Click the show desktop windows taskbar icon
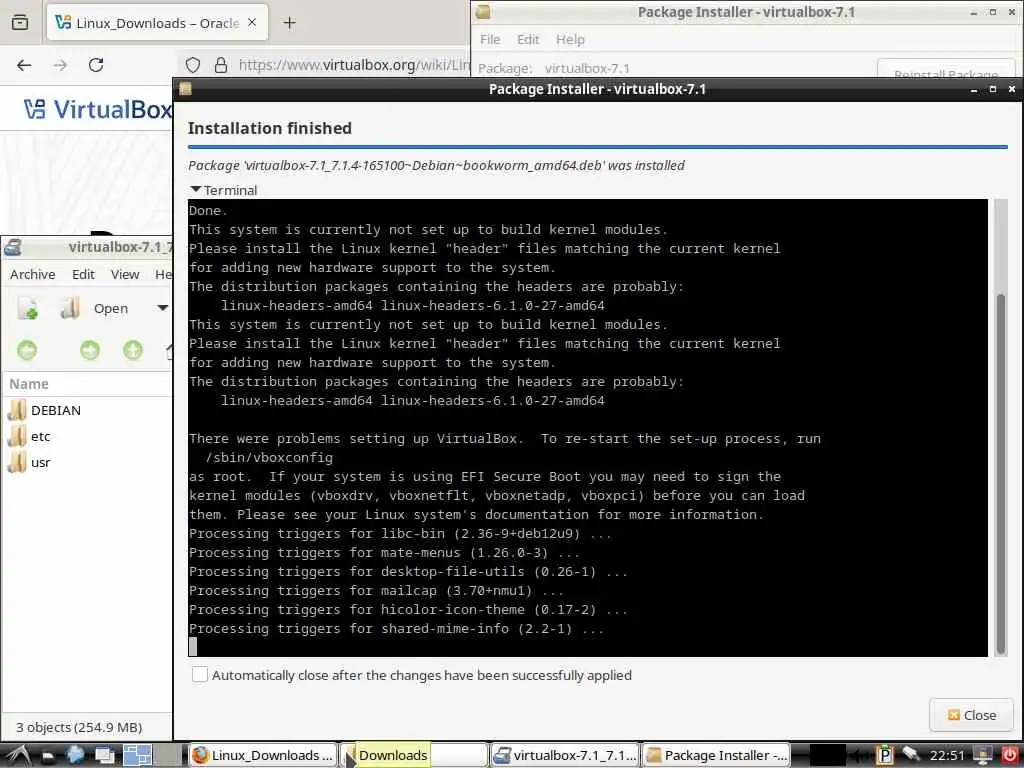This screenshot has width=1024, height=768. [x=104, y=756]
